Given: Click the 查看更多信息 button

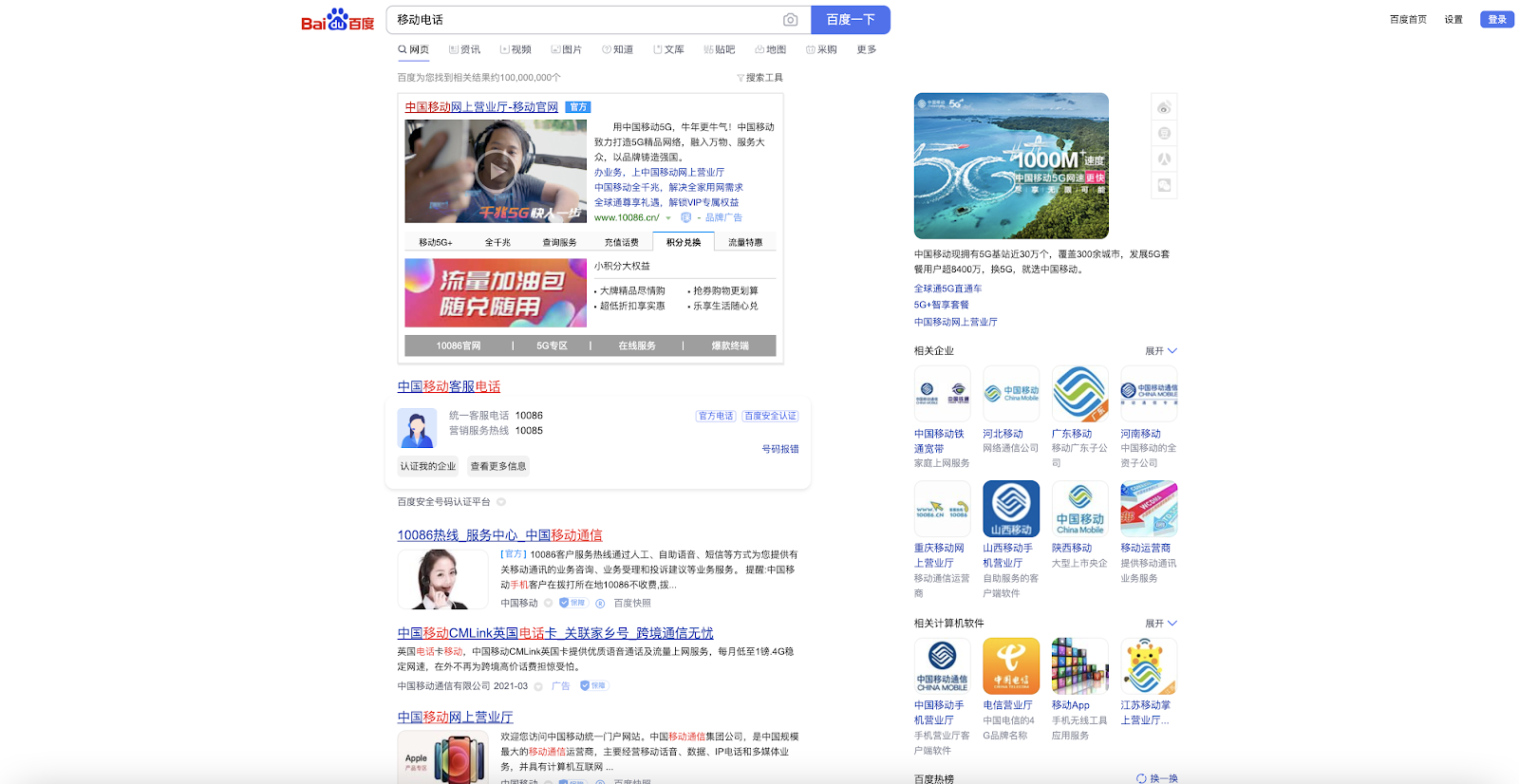Looking at the screenshot, I should (498, 466).
